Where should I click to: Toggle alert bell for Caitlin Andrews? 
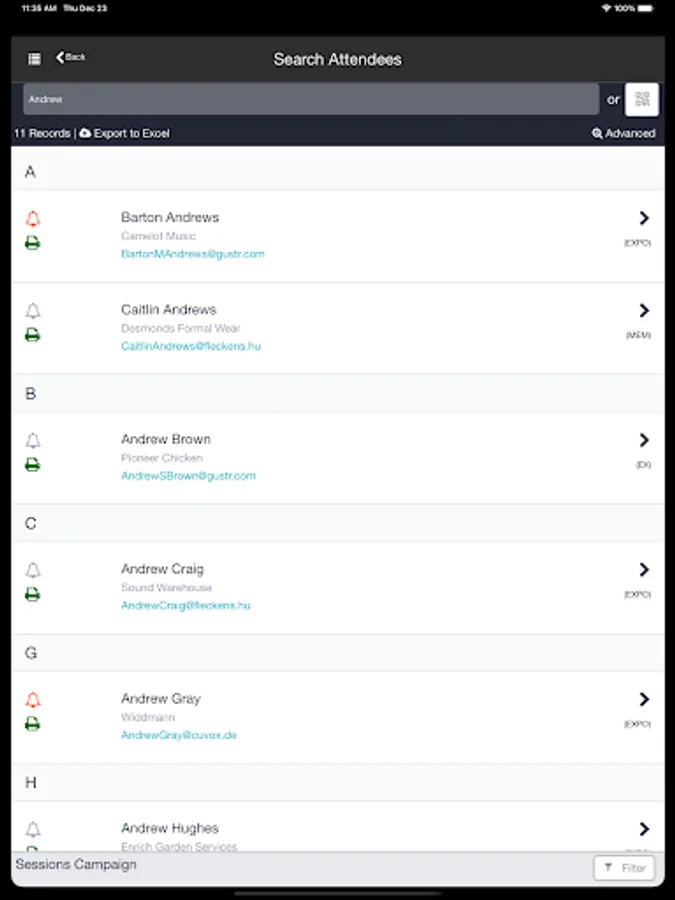click(x=33, y=311)
